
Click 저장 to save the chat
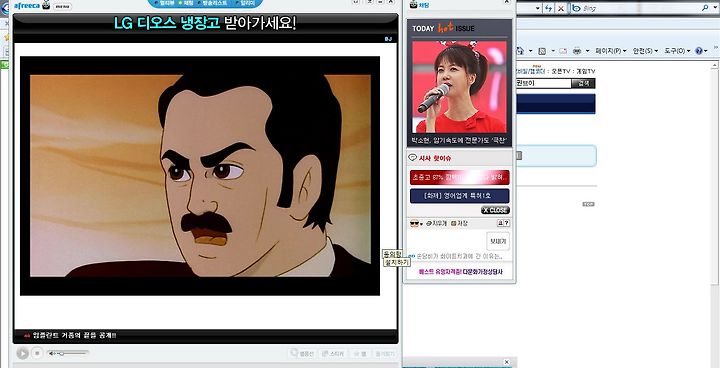[459, 223]
